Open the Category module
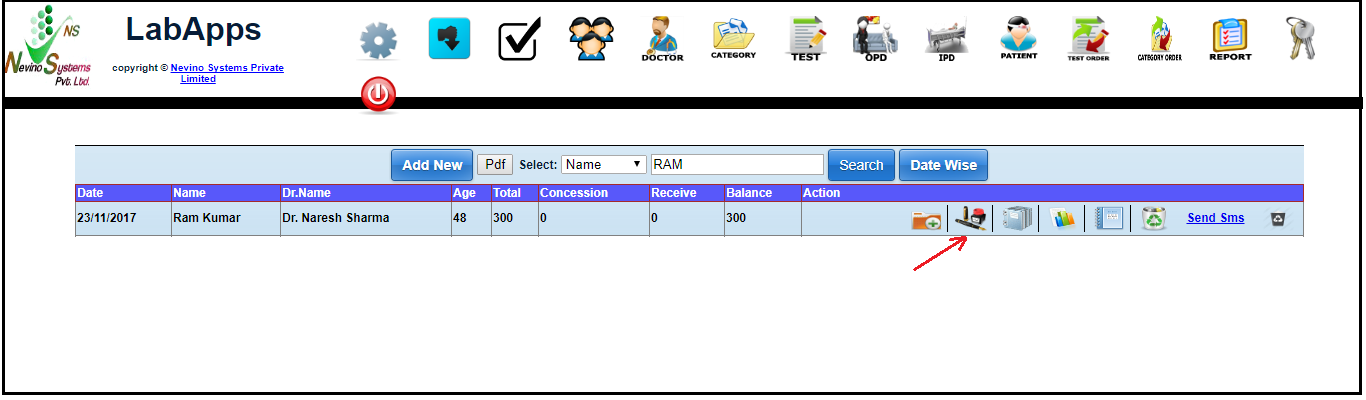Screen dimensions: 1366x400 coord(733,39)
